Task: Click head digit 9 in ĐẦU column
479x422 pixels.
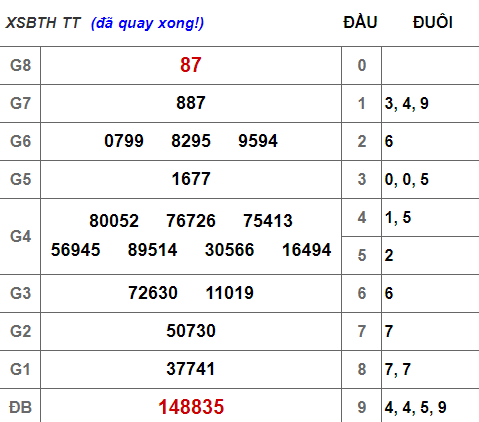Action: tap(362, 407)
